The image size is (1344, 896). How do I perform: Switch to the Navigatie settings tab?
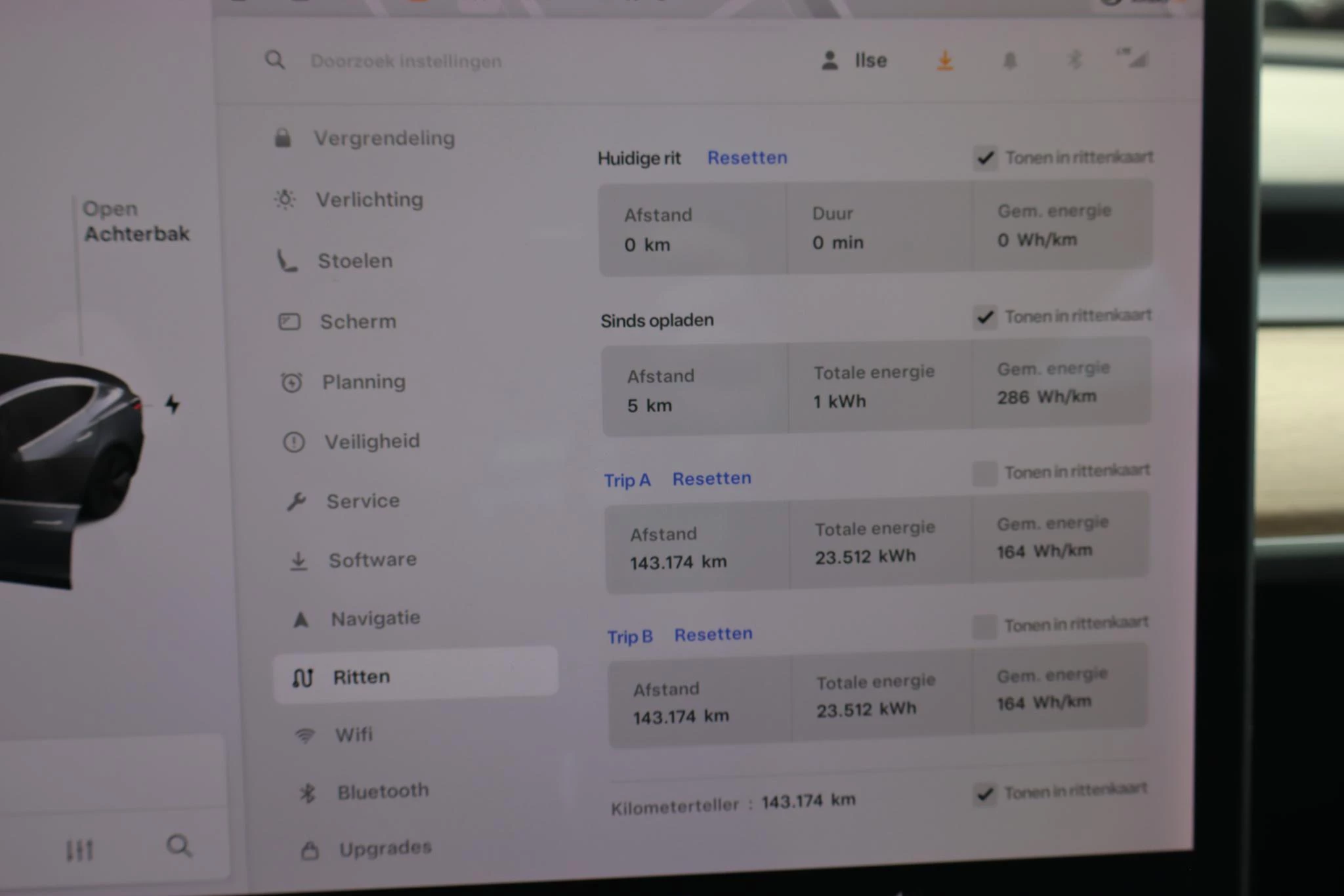[376, 617]
